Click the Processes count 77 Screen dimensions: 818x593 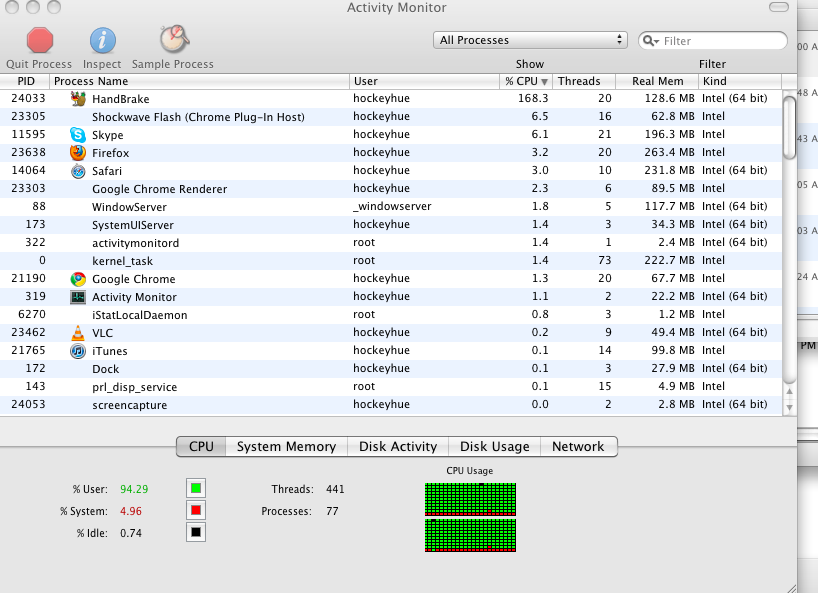click(332, 511)
